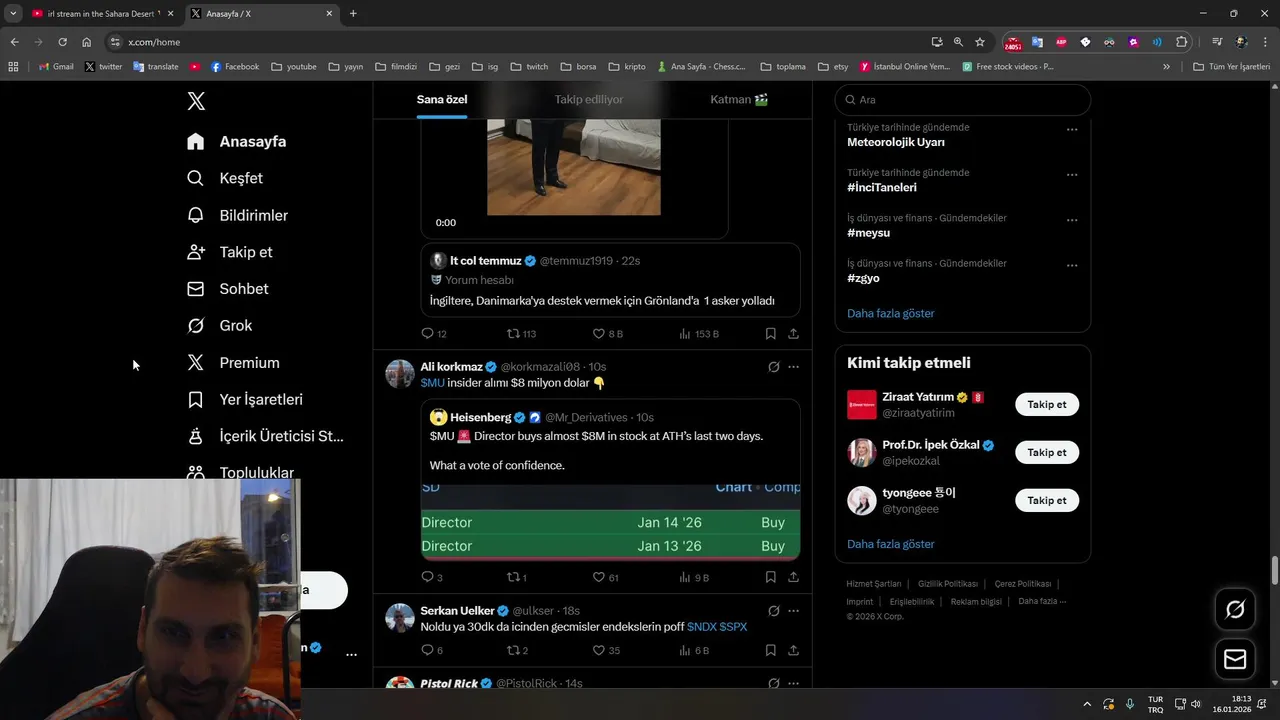Switch to Sana özel tab
Viewport: 1280px width, 720px height.
442,99
